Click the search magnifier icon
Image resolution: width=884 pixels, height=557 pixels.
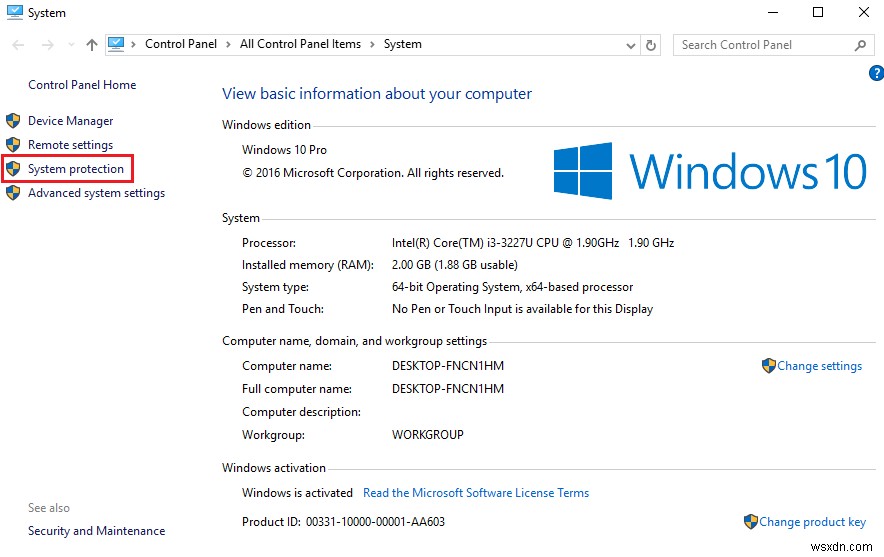860,45
